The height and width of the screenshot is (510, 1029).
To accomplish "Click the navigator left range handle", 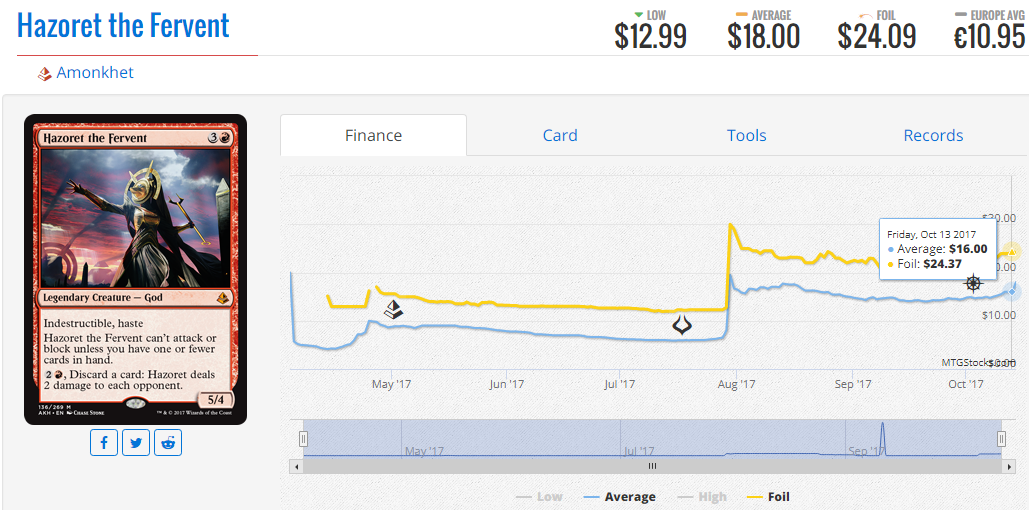I will 303,438.
